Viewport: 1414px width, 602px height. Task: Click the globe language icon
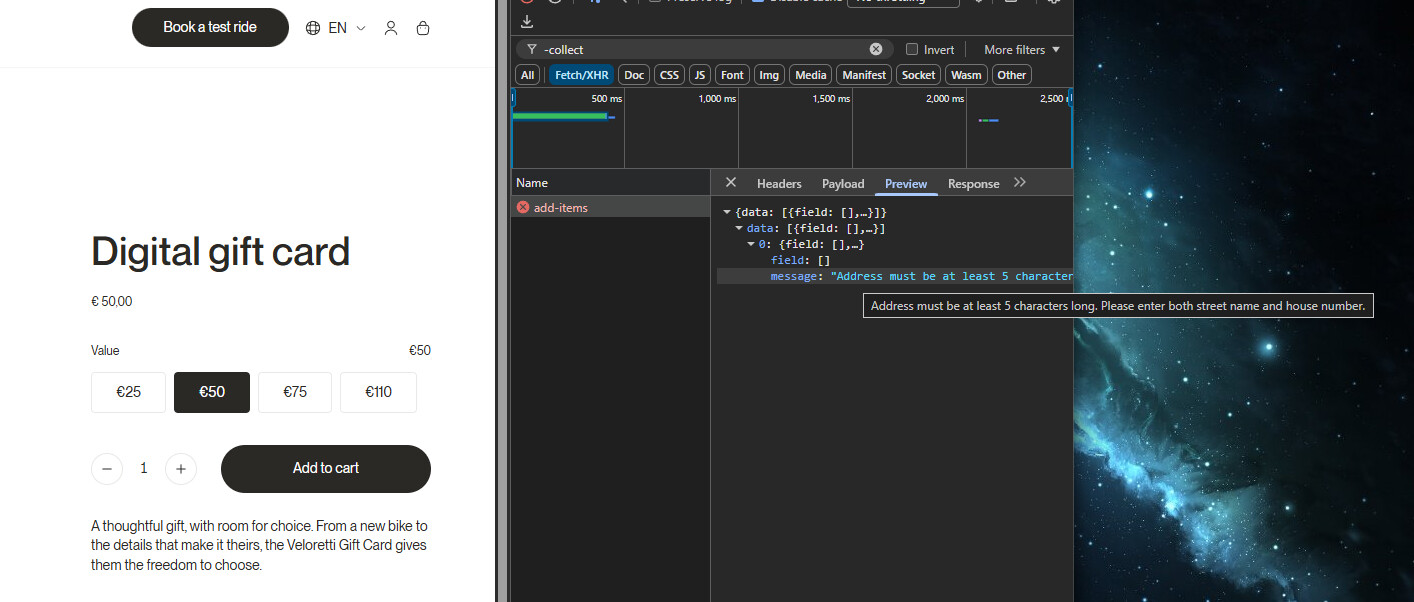click(x=313, y=28)
